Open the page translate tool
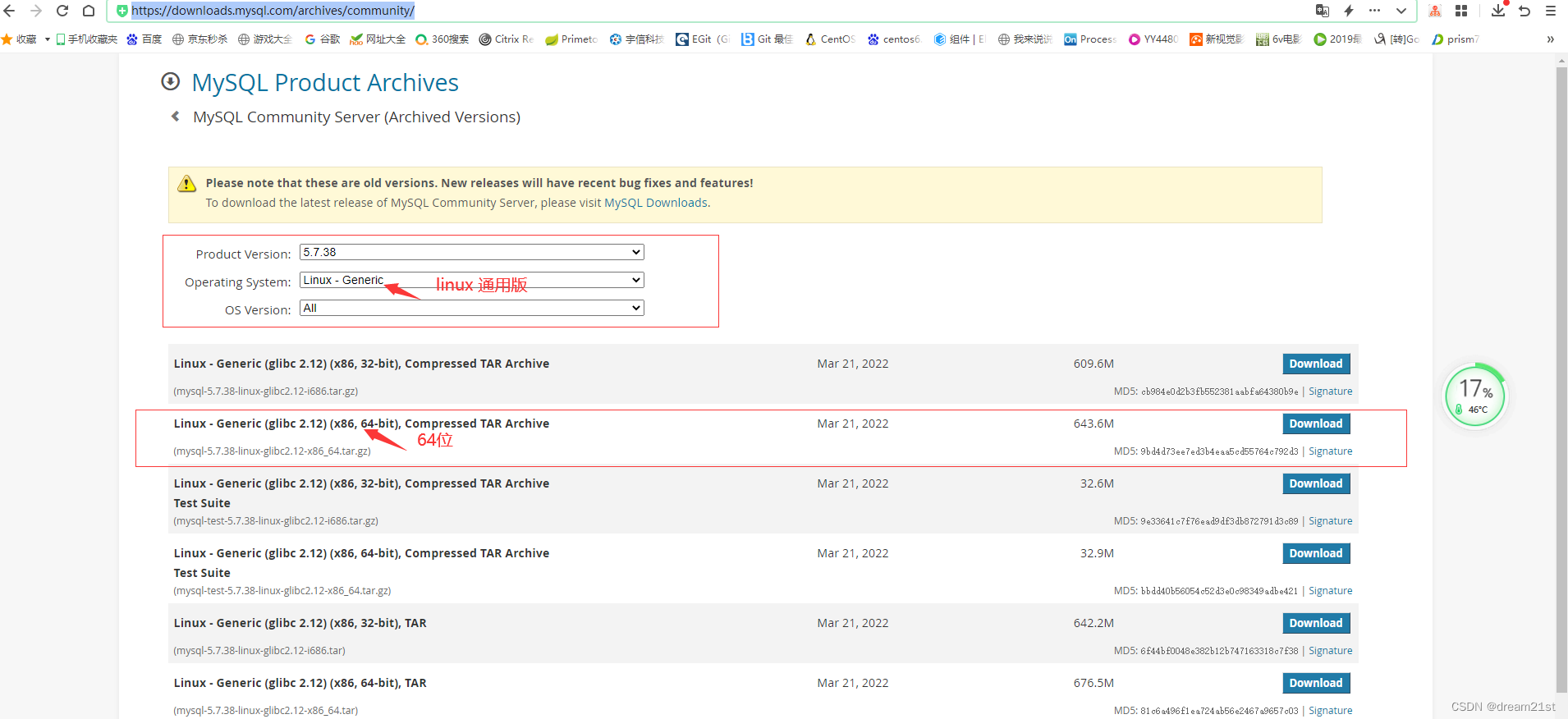 tap(1323, 11)
